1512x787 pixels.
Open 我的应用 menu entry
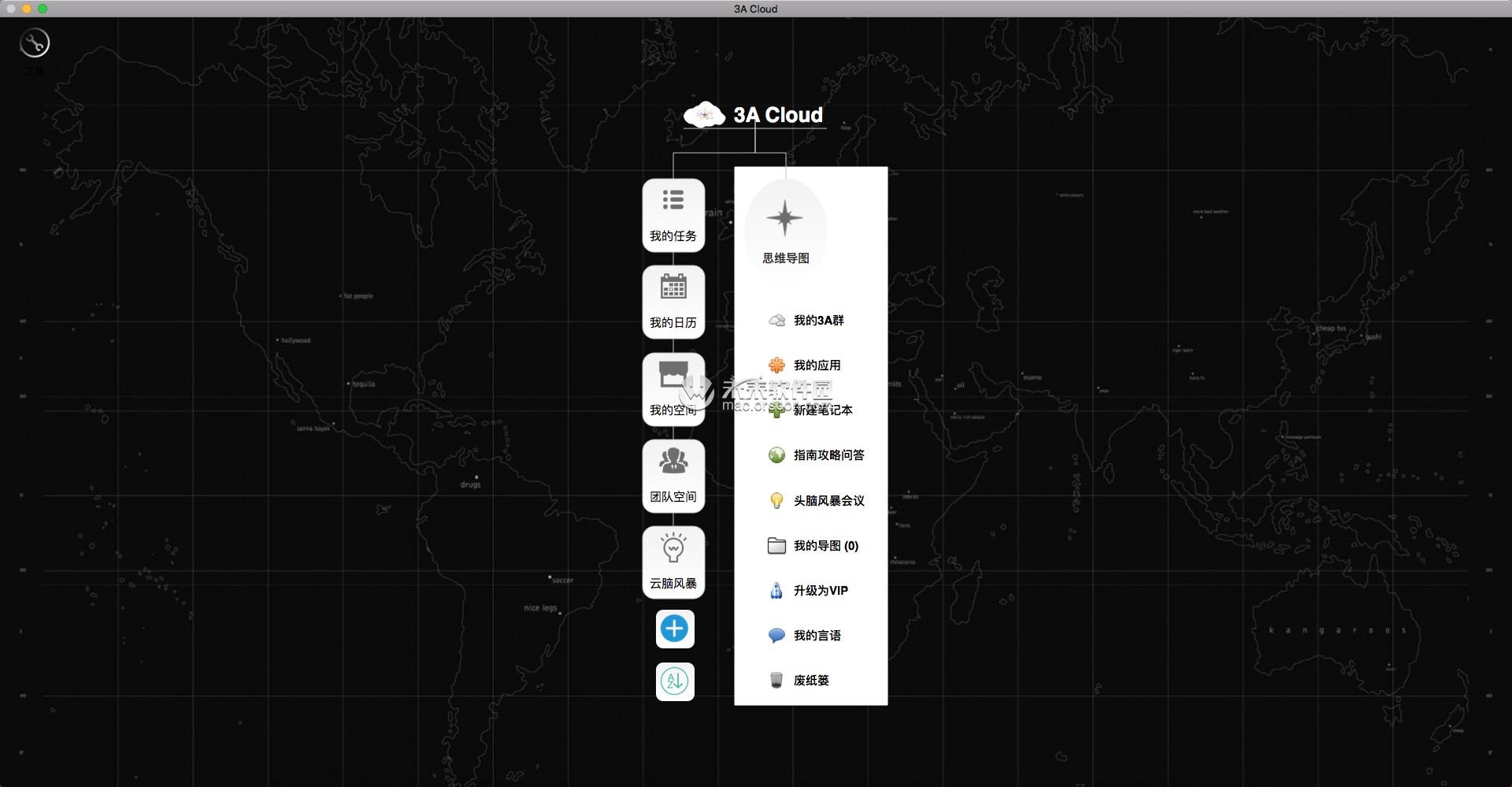click(805, 366)
